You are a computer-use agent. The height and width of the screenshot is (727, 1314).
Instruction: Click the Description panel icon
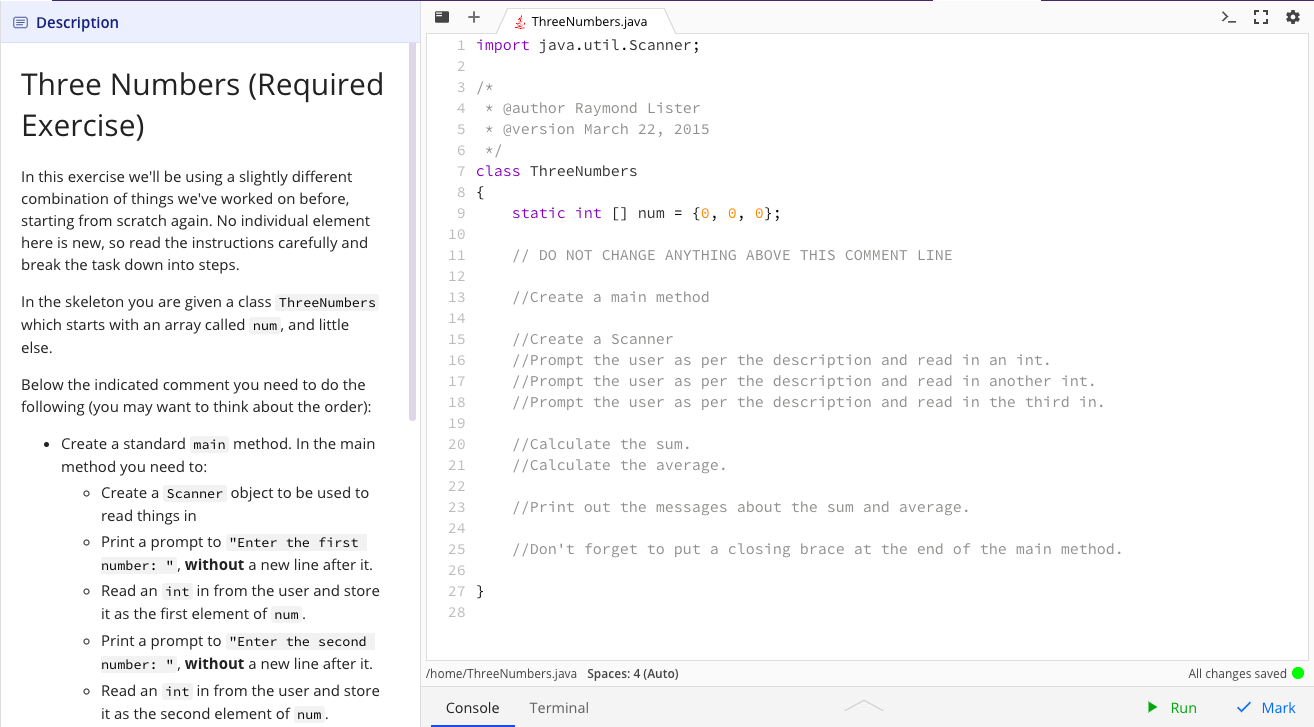click(x=19, y=21)
